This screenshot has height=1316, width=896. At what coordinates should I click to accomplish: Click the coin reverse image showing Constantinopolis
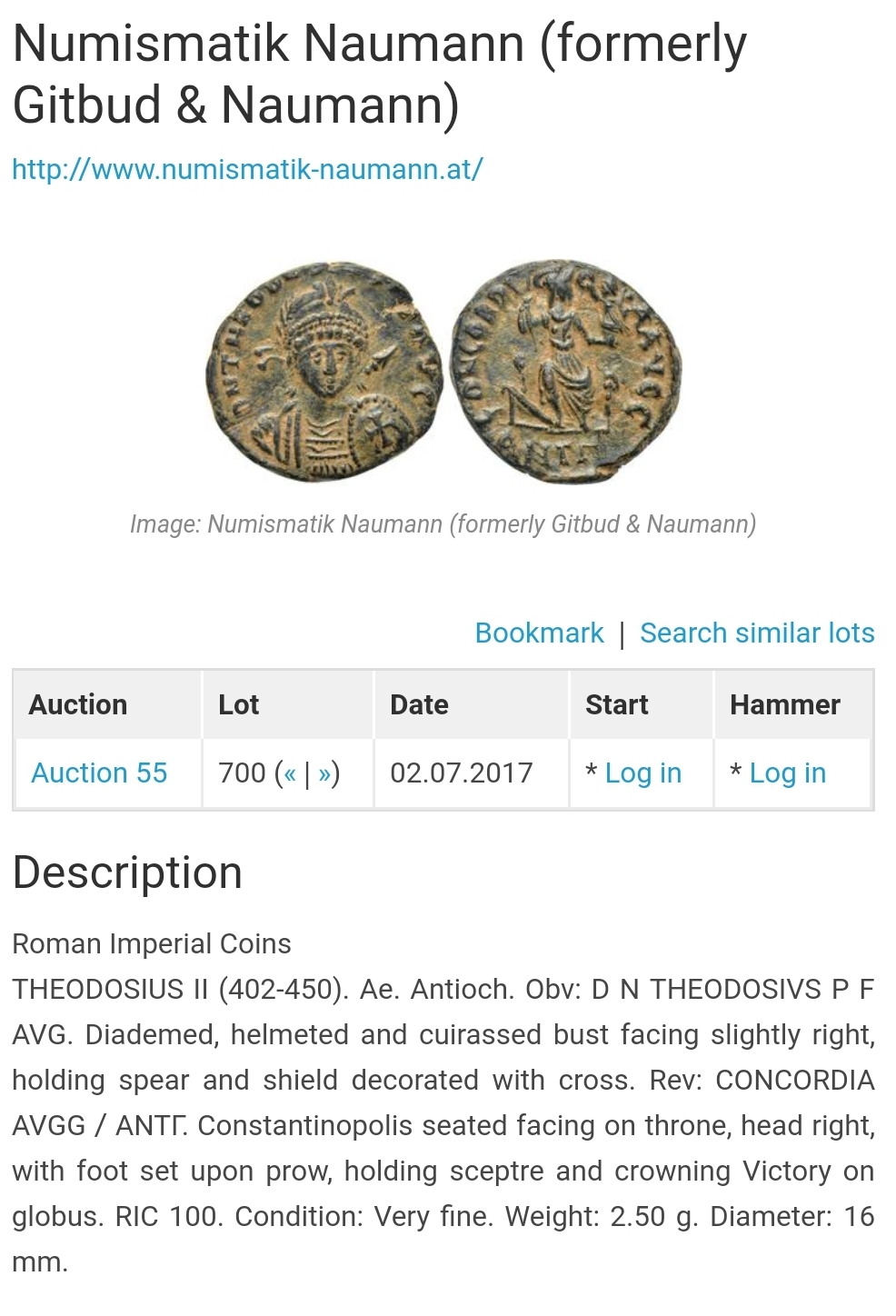565,372
